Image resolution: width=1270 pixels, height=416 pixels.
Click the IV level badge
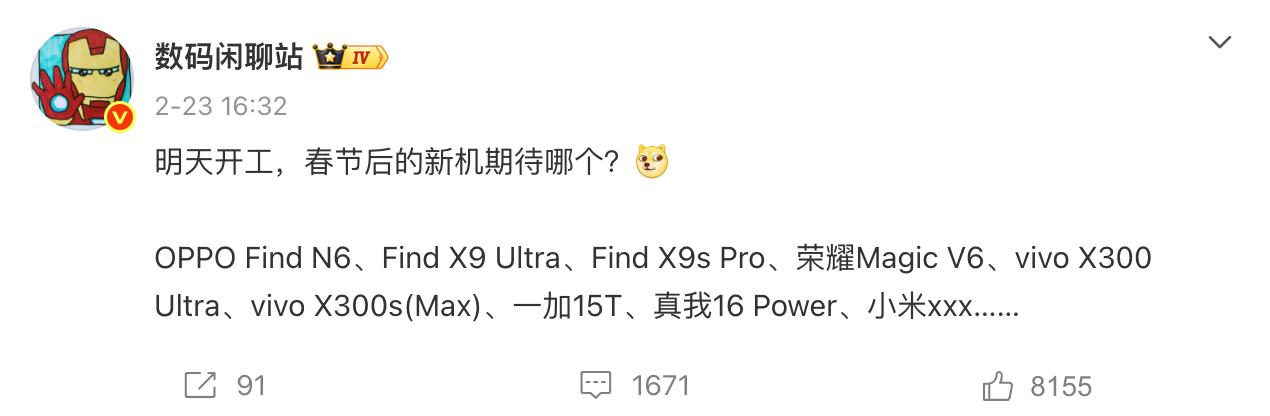(x=366, y=58)
